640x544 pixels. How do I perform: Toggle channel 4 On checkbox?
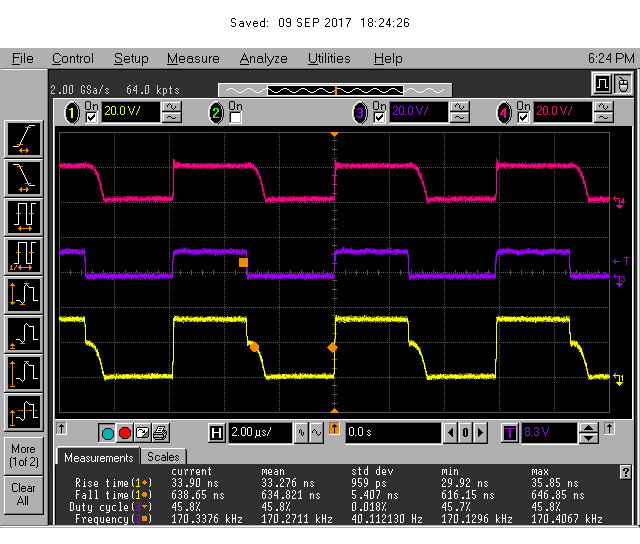tap(522, 118)
